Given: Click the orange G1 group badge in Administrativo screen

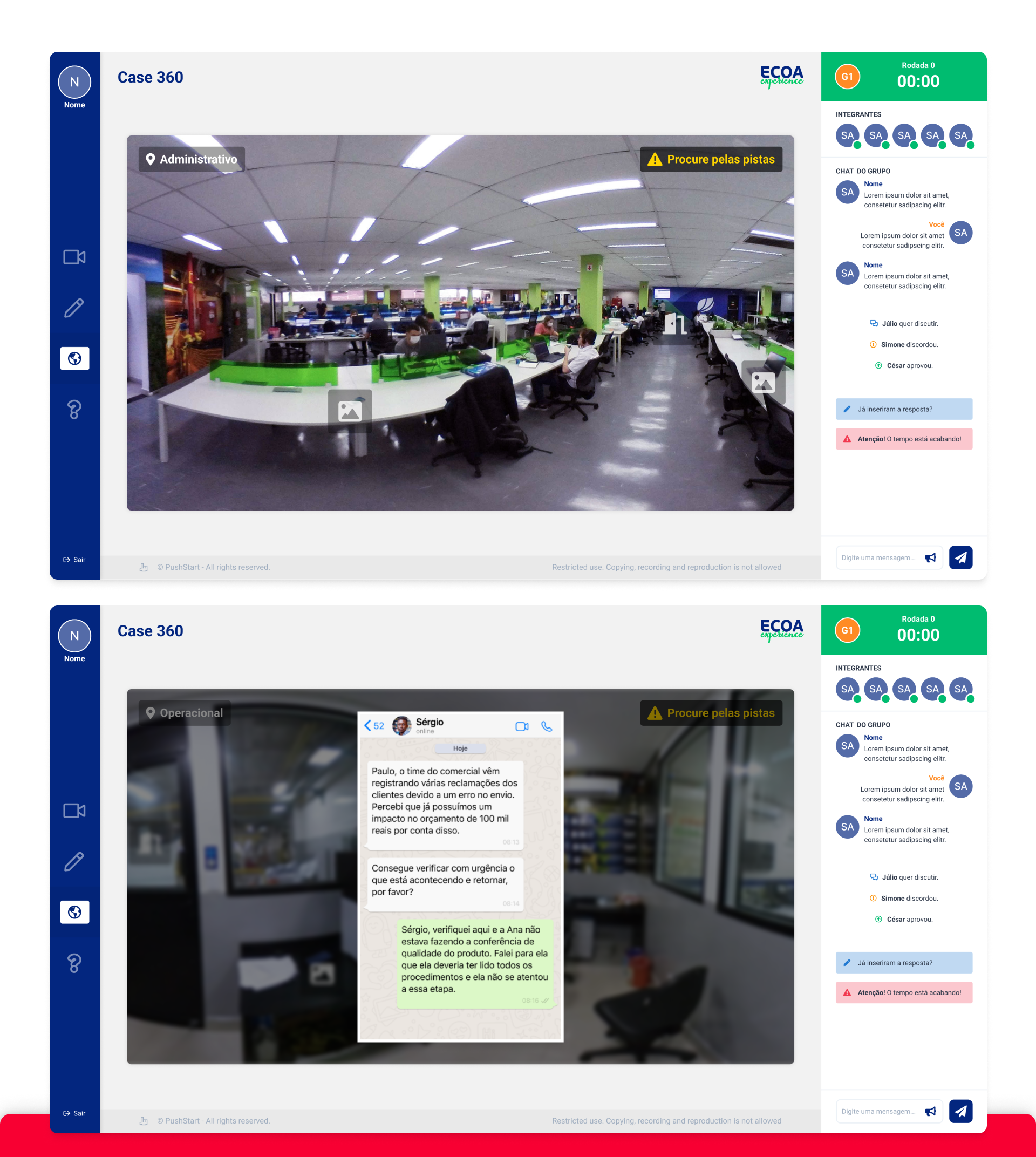Looking at the screenshot, I should pos(848,77).
